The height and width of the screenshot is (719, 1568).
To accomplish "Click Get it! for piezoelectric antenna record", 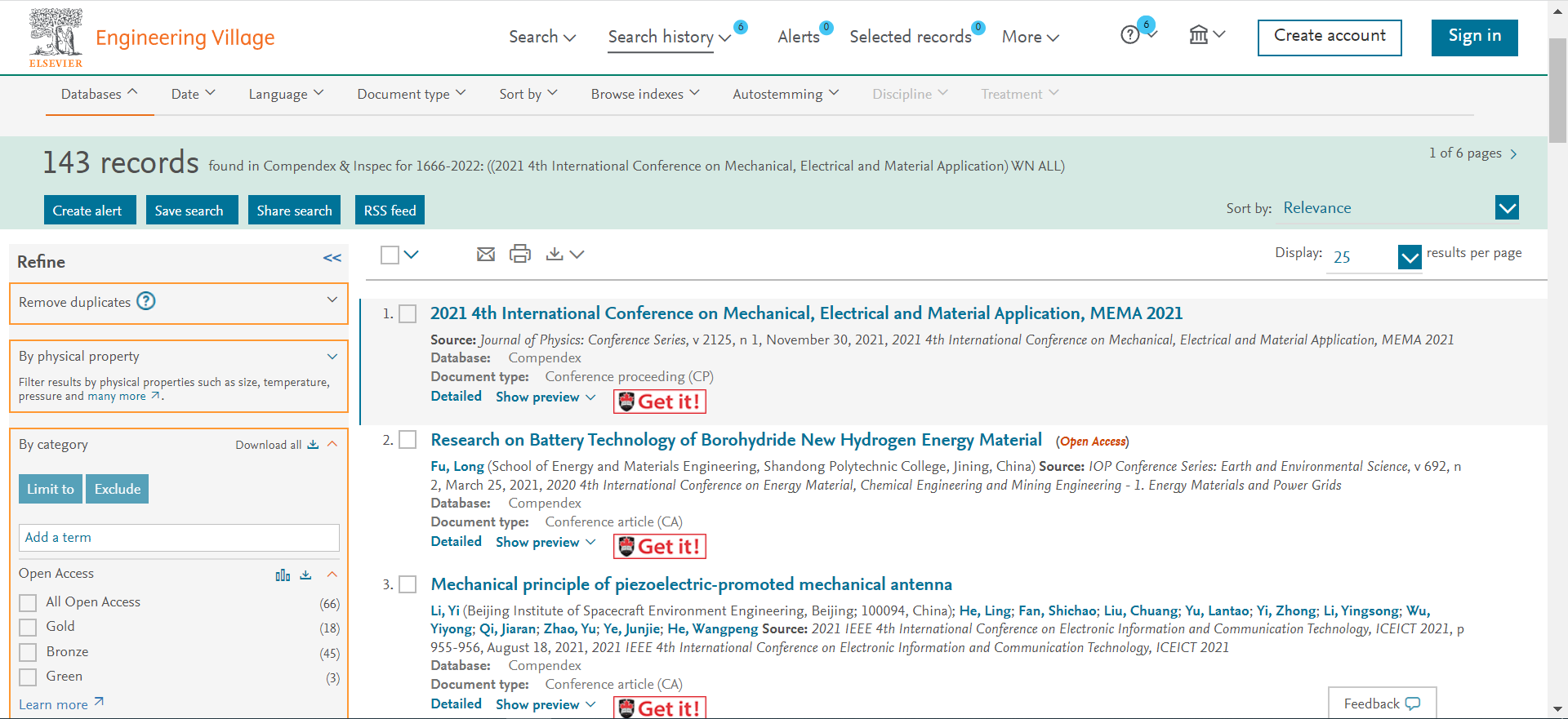I will 660,708.
